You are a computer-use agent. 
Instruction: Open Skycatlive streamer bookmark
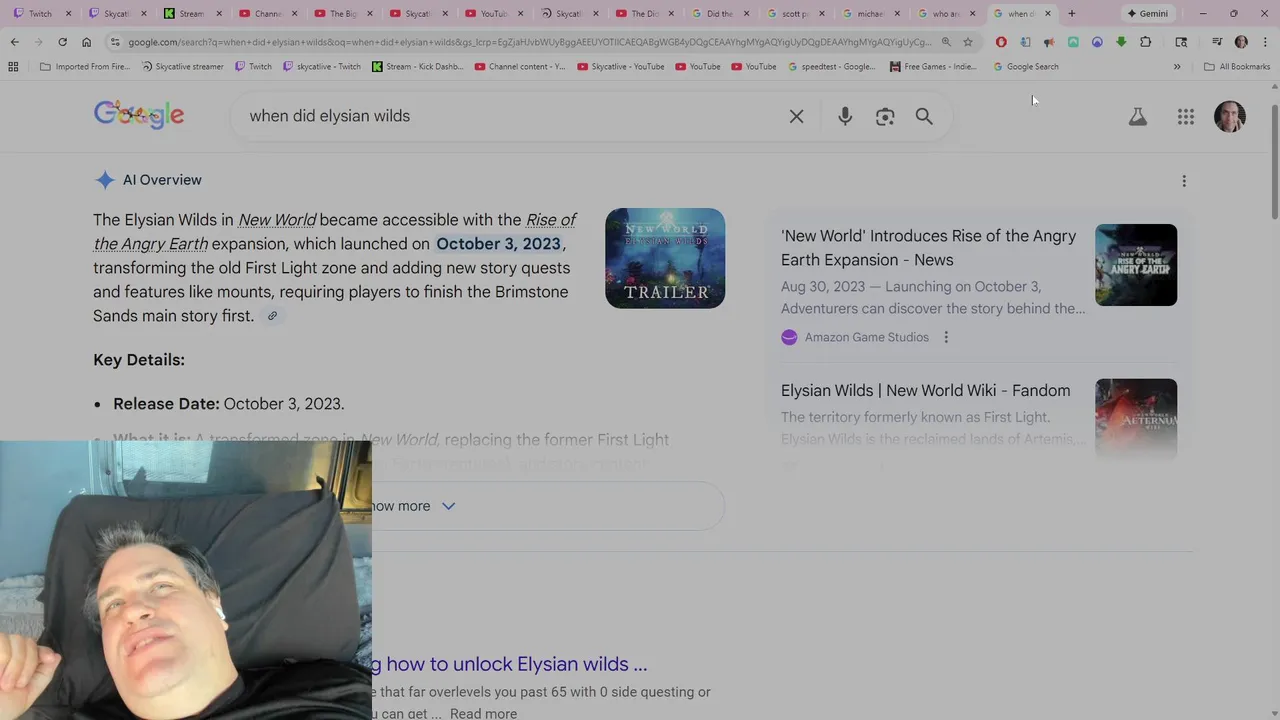183,67
